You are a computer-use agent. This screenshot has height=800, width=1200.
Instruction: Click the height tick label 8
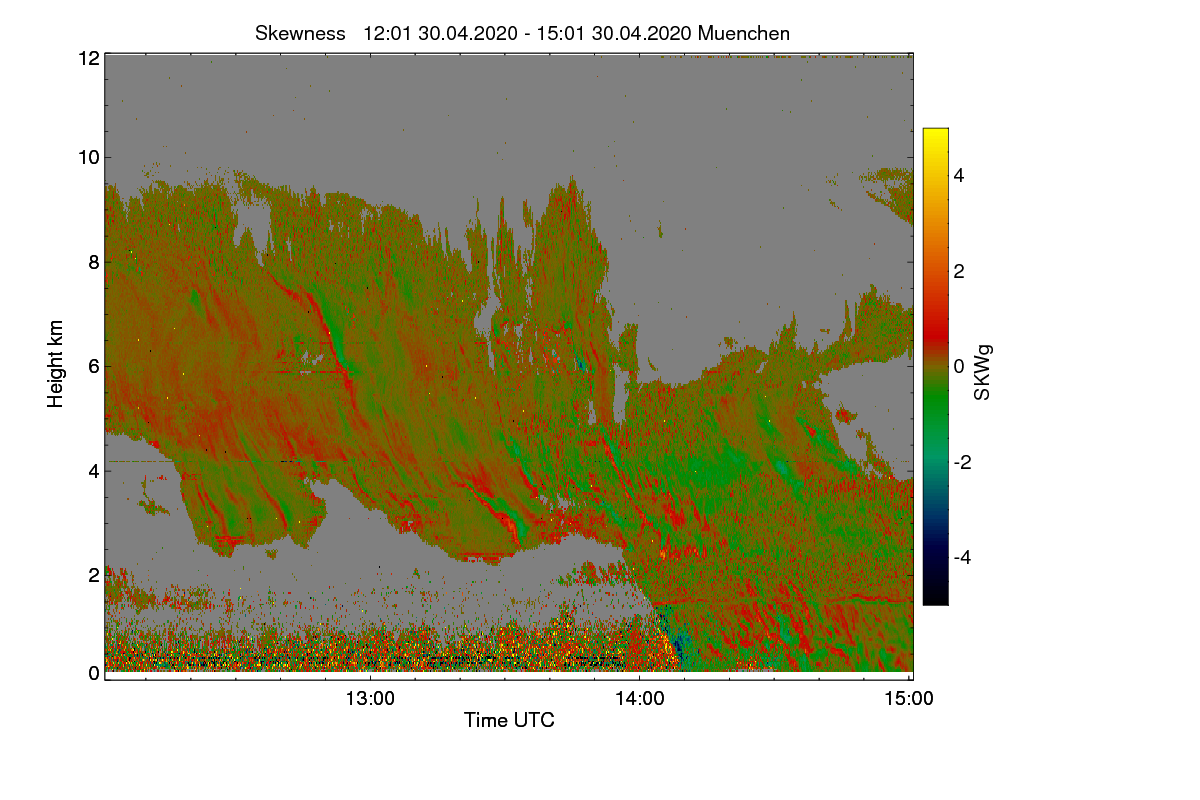coord(93,262)
